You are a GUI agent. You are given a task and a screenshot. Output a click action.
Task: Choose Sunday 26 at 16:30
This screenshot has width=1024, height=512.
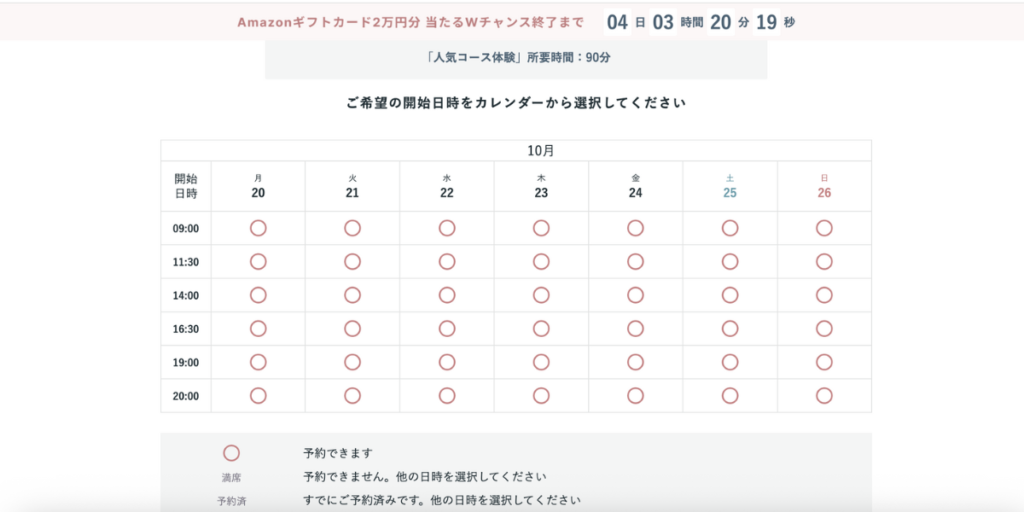tap(824, 329)
